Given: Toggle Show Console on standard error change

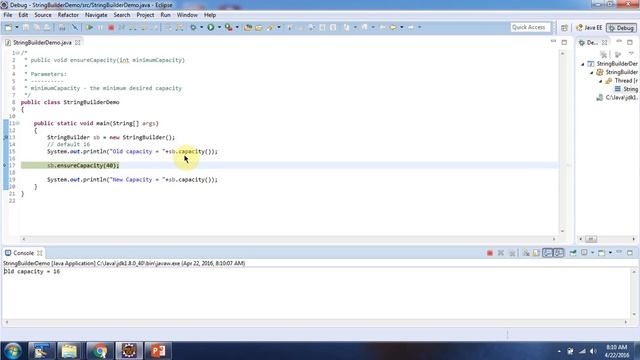Looking at the screenshot, I should (559, 253).
